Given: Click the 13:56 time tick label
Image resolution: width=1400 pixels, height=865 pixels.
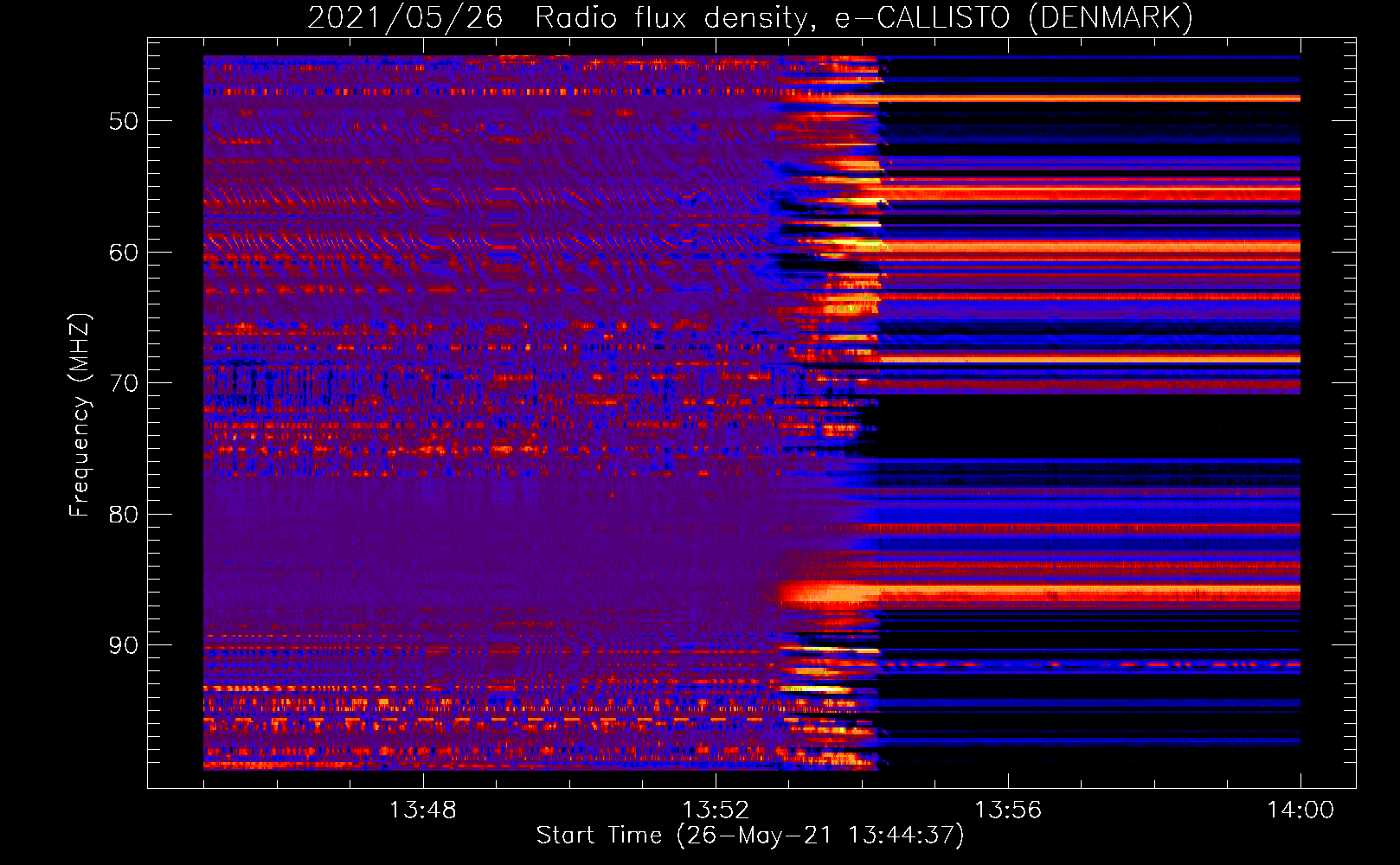Looking at the screenshot, I should pos(1008,811).
